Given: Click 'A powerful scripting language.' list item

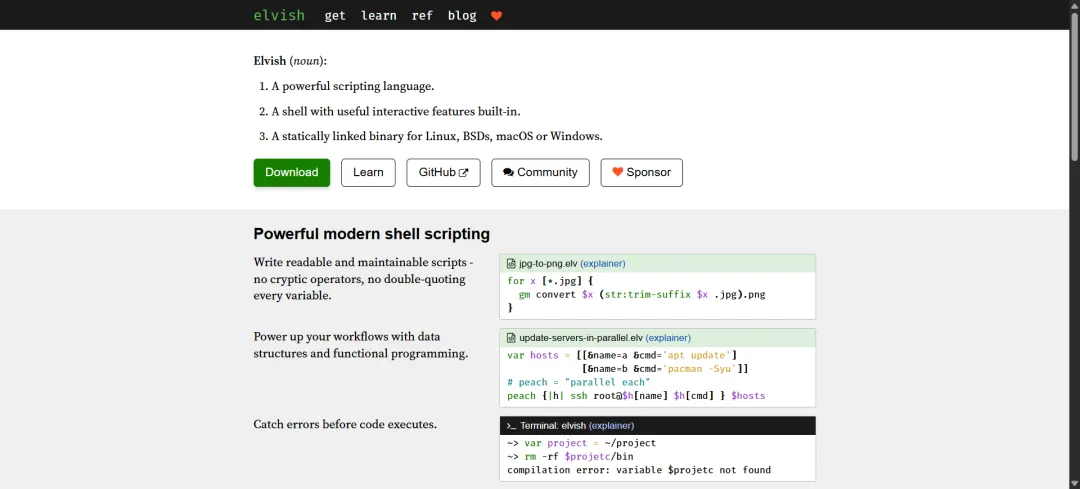Looking at the screenshot, I should click(353, 86).
